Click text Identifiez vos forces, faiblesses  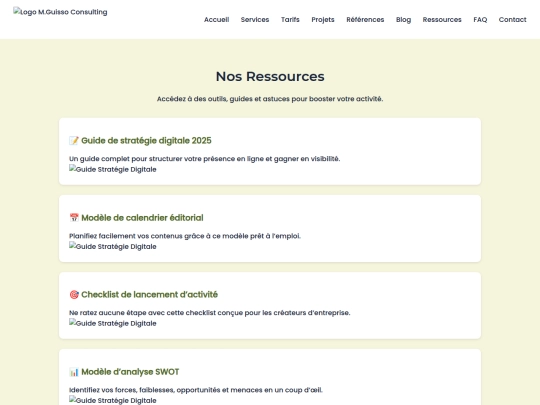click(x=196, y=390)
